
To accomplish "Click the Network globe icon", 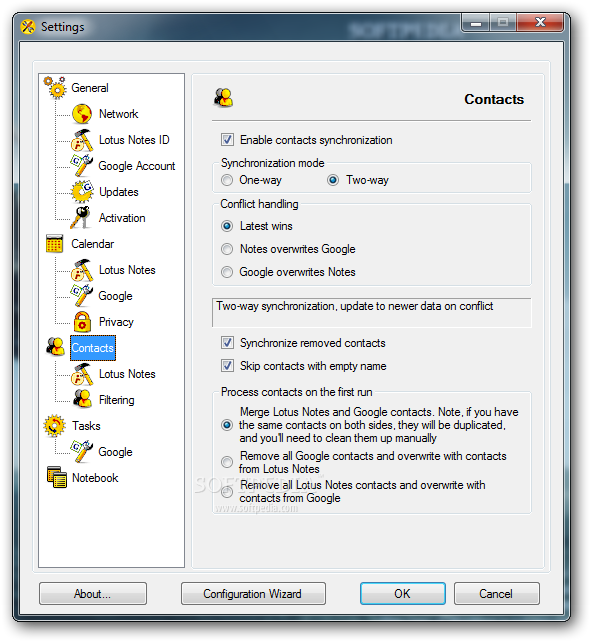I will pyautogui.click(x=82, y=114).
